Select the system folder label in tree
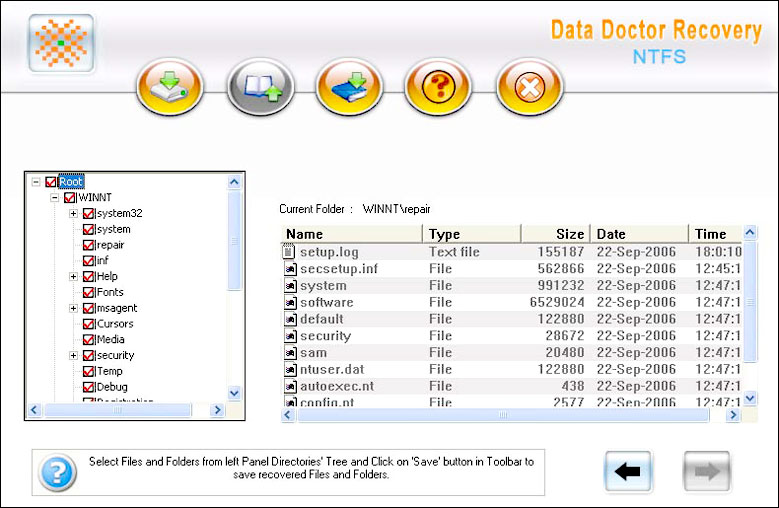 [114, 229]
